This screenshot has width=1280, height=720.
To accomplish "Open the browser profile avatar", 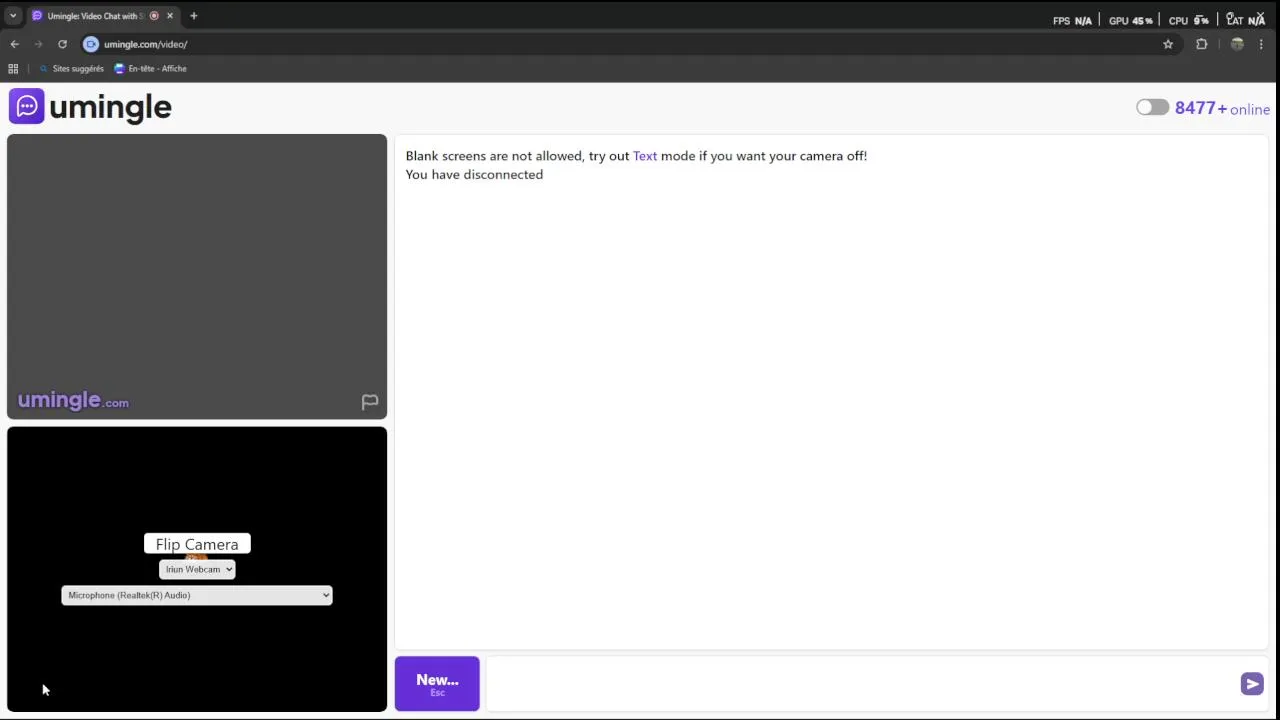I will pos(1237,44).
